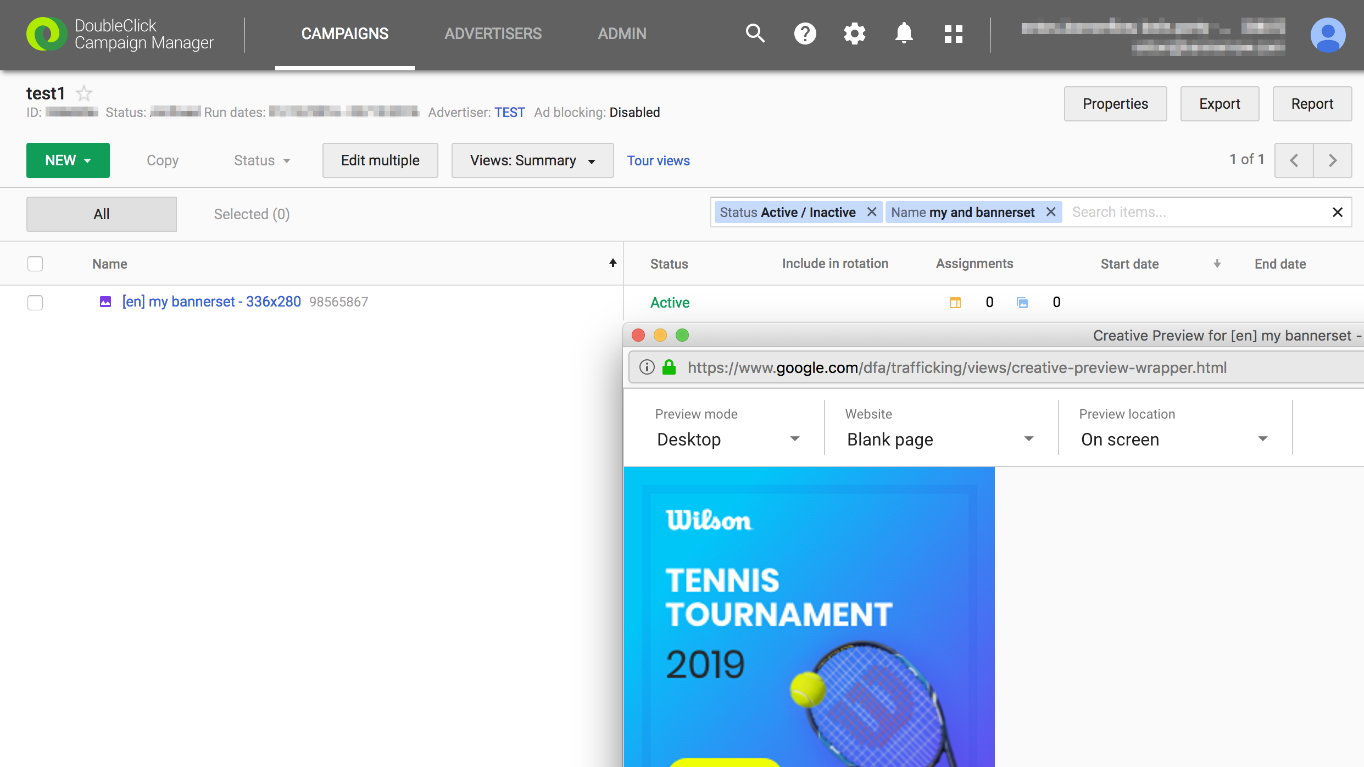Star the test1 campaign

(x=85, y=93)
